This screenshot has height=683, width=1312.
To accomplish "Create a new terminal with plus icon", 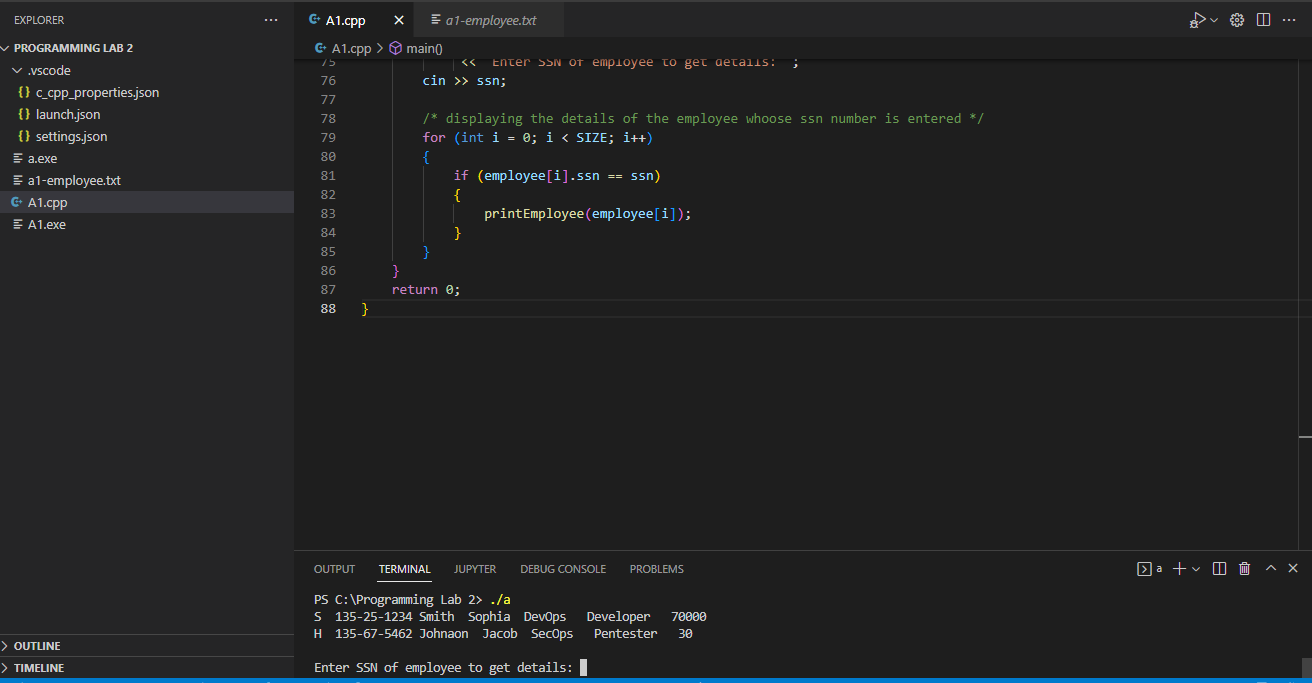I will (1179, 569).
